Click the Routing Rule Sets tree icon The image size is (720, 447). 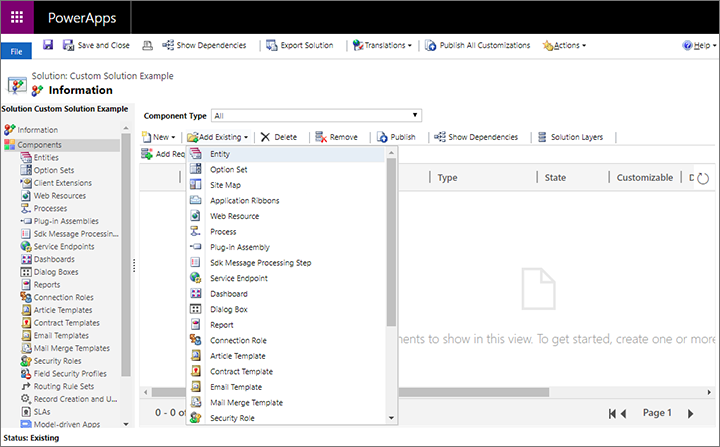pyautogui.click(x=26, y=386)
